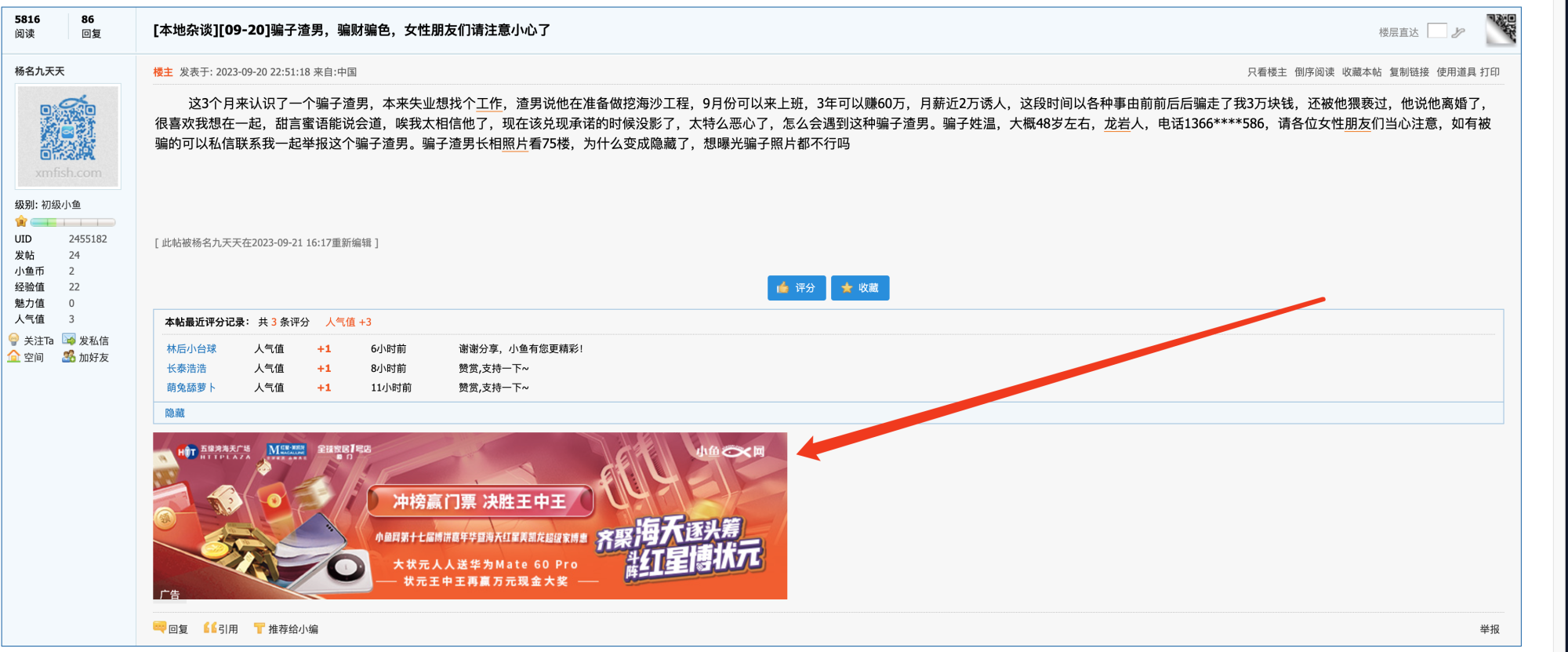Collapse rating records with 隐藏 link
The image size is (1568, 652).
click(x=175, y=413)
